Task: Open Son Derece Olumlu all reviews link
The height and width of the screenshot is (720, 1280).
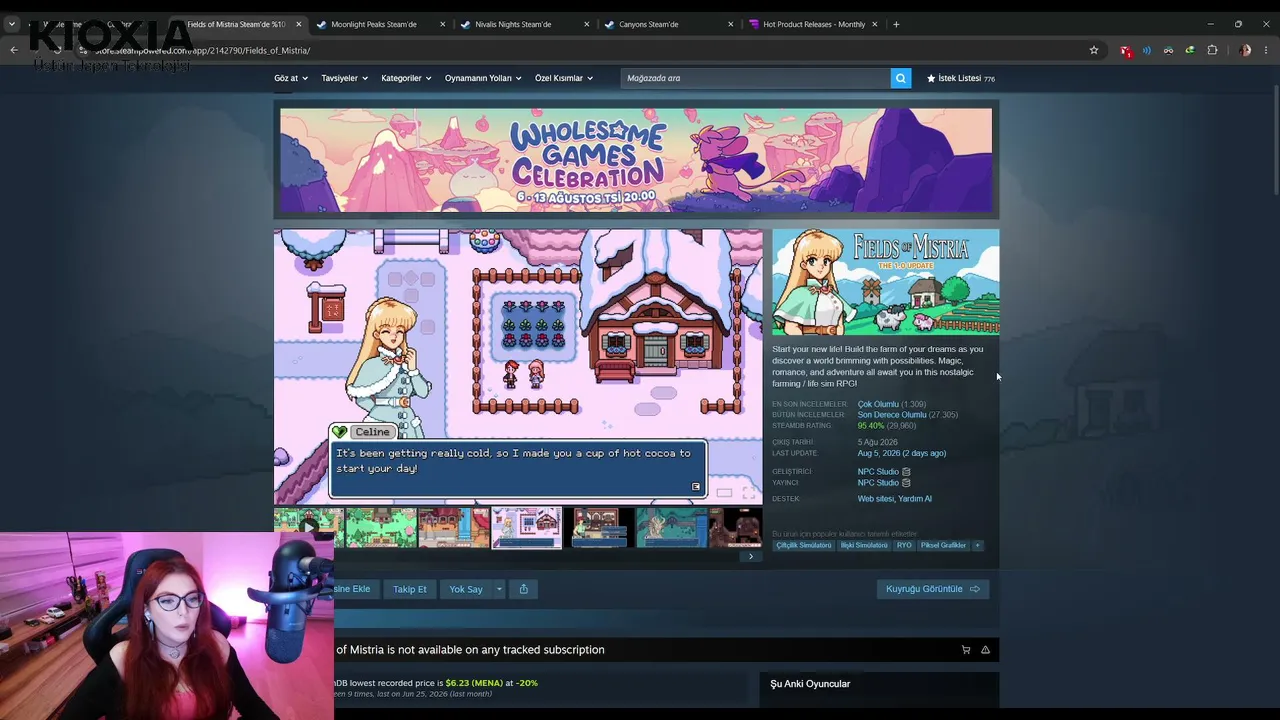Action: pyautogui.click(x=892, y=415)
